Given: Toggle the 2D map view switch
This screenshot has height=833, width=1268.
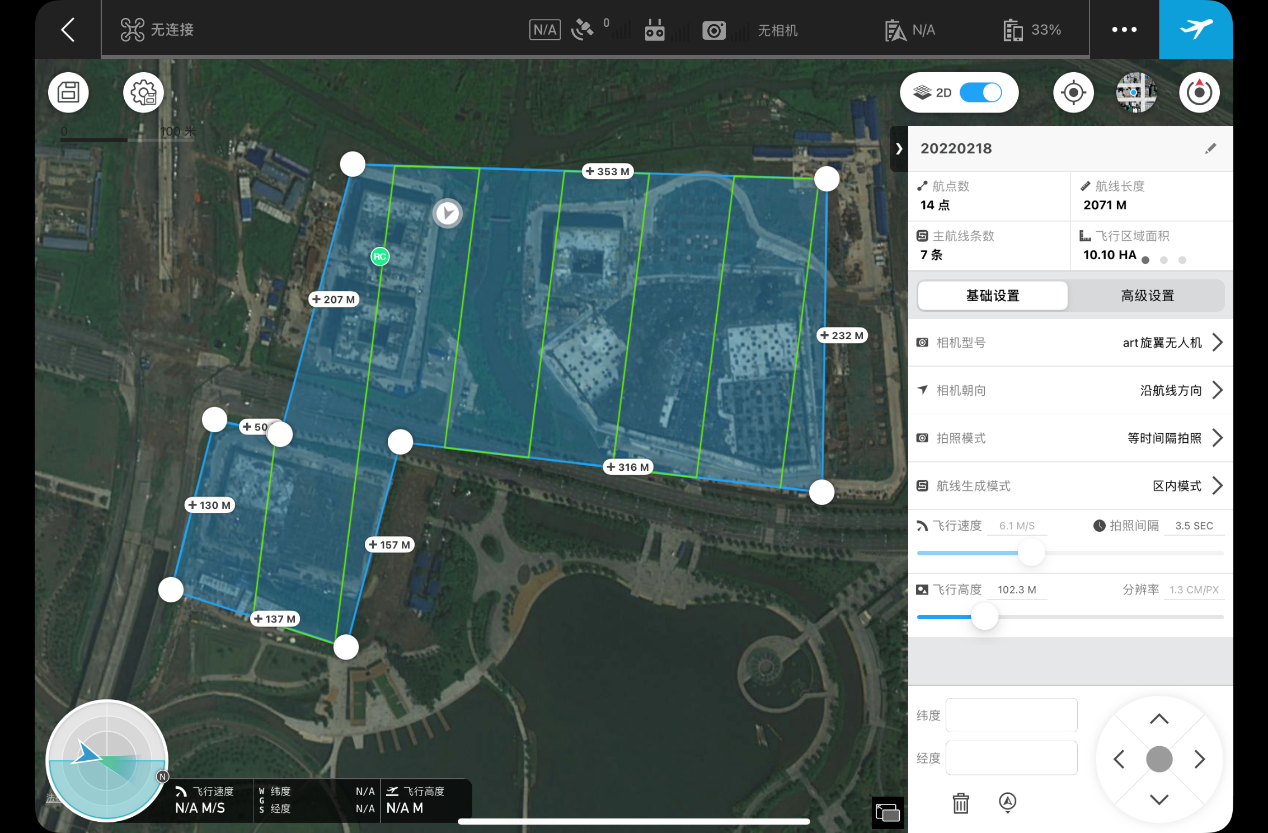Looking at the screenshot, I should tap(980, 93).
